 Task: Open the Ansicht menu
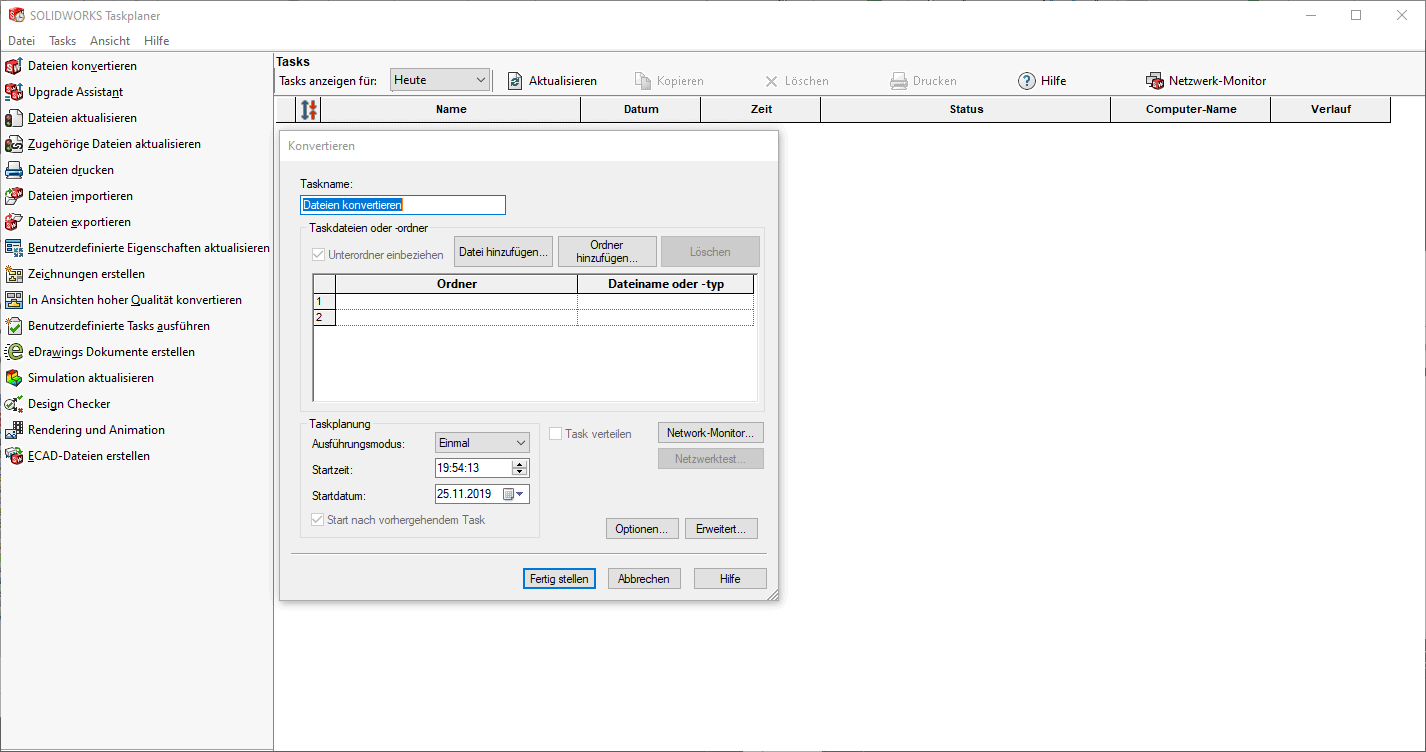pyautogui.click(x=110, y=41)
